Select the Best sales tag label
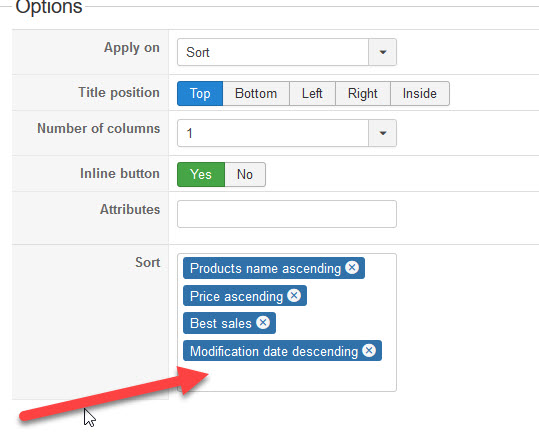The image size is (539, 440). pos(221,323)
